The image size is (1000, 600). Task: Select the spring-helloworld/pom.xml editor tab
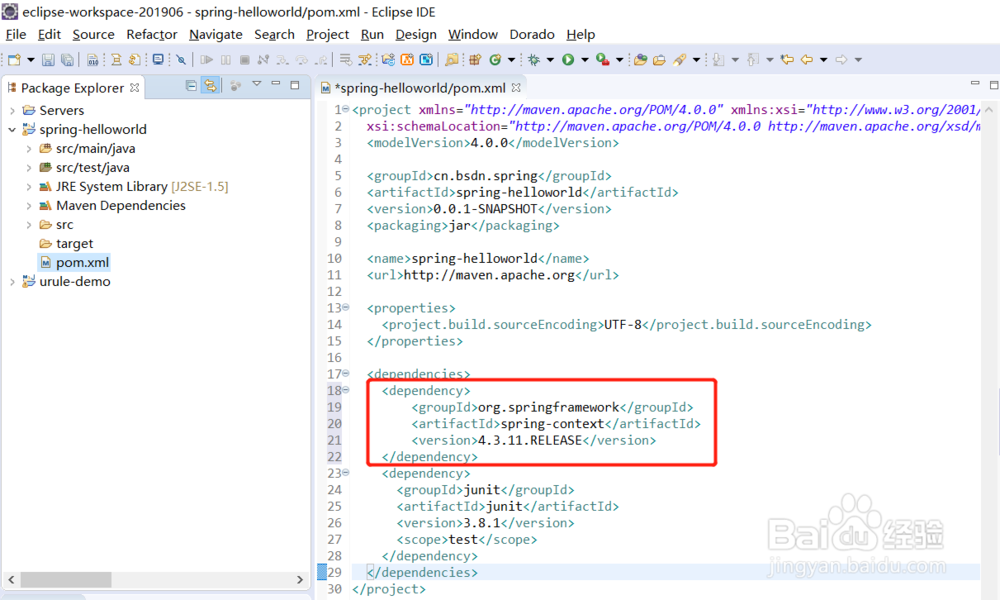(x=420, y=88)
